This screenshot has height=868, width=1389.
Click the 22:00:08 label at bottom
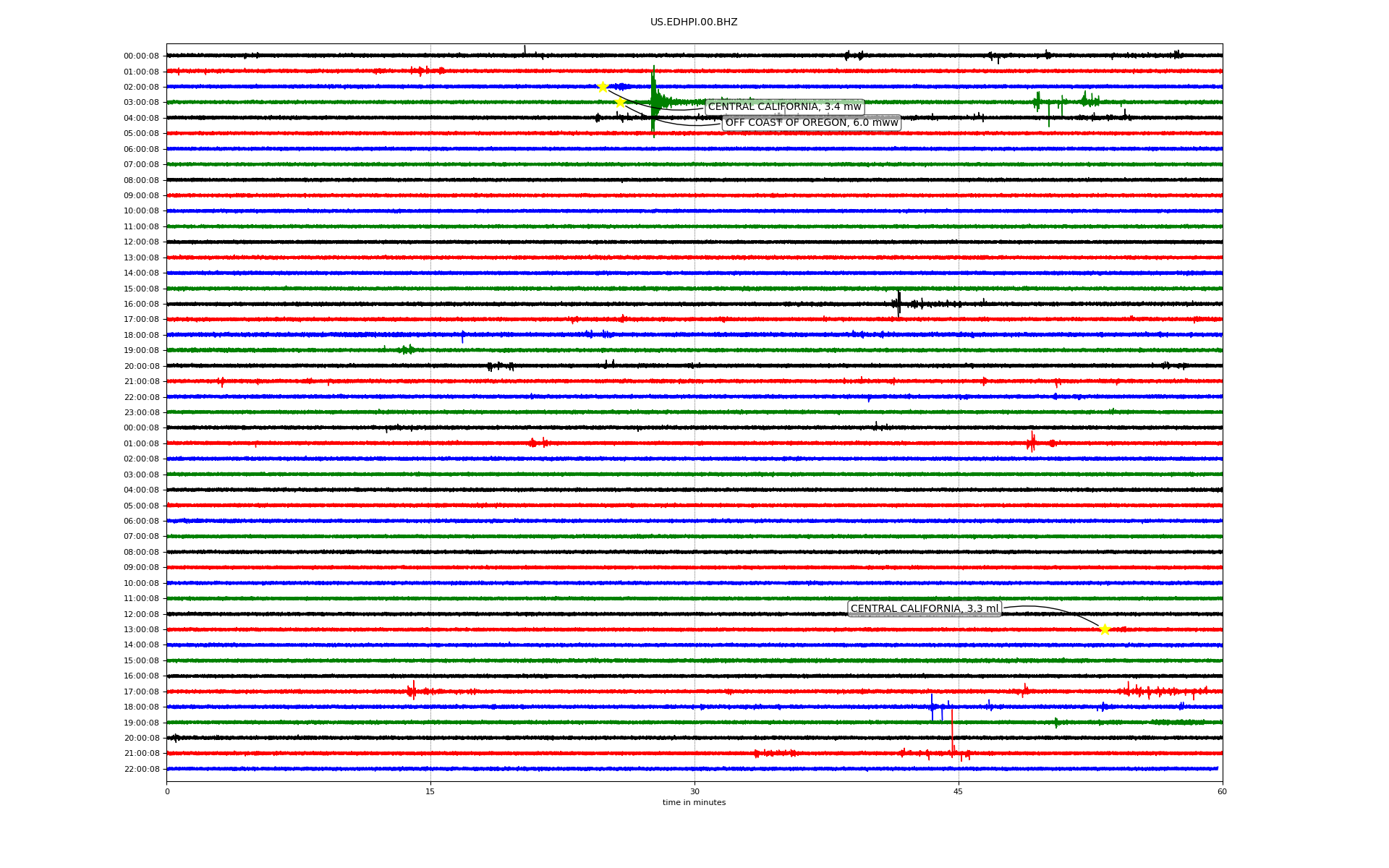tap(141, 770)
